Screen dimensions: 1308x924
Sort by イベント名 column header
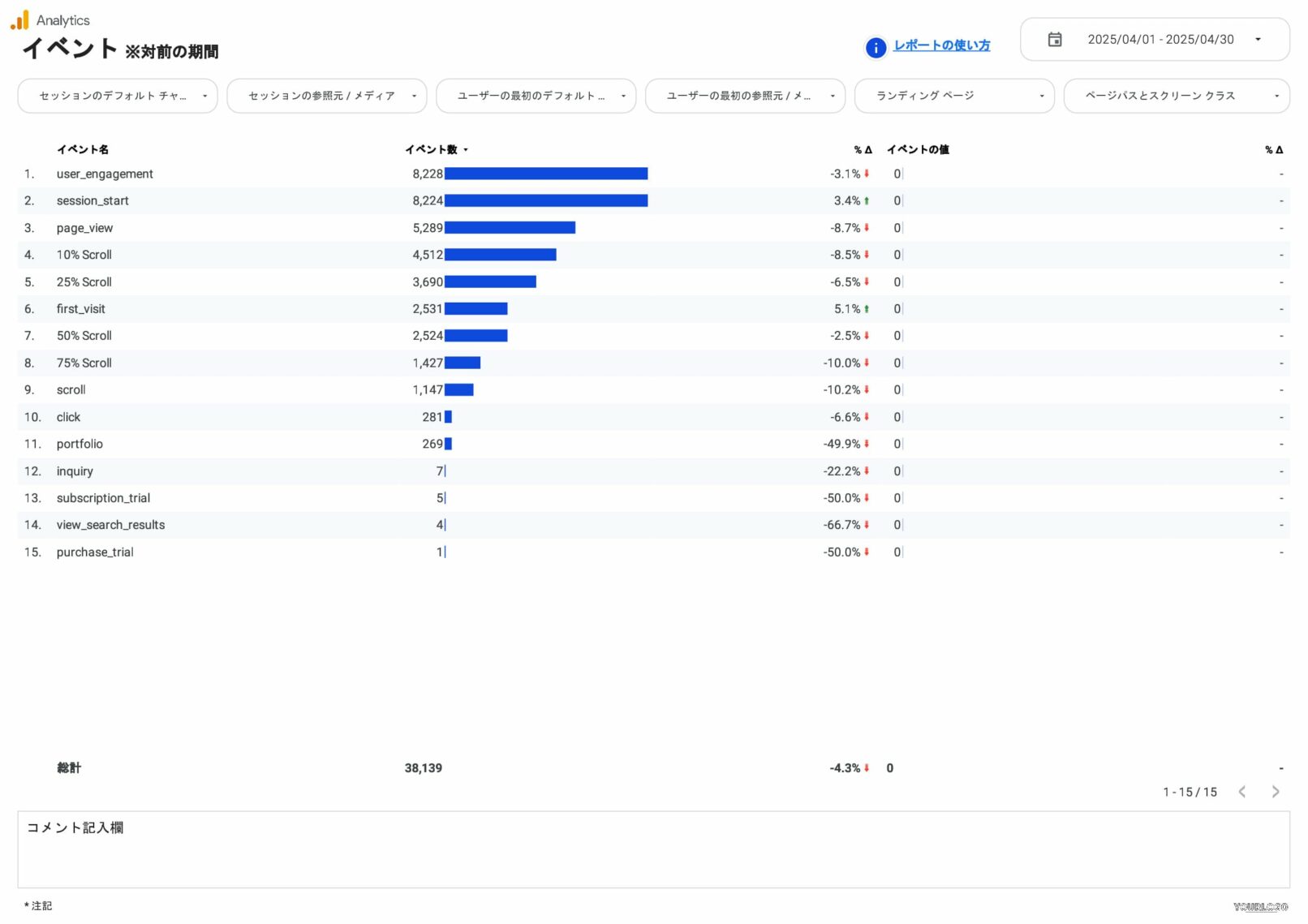[82, 149]
